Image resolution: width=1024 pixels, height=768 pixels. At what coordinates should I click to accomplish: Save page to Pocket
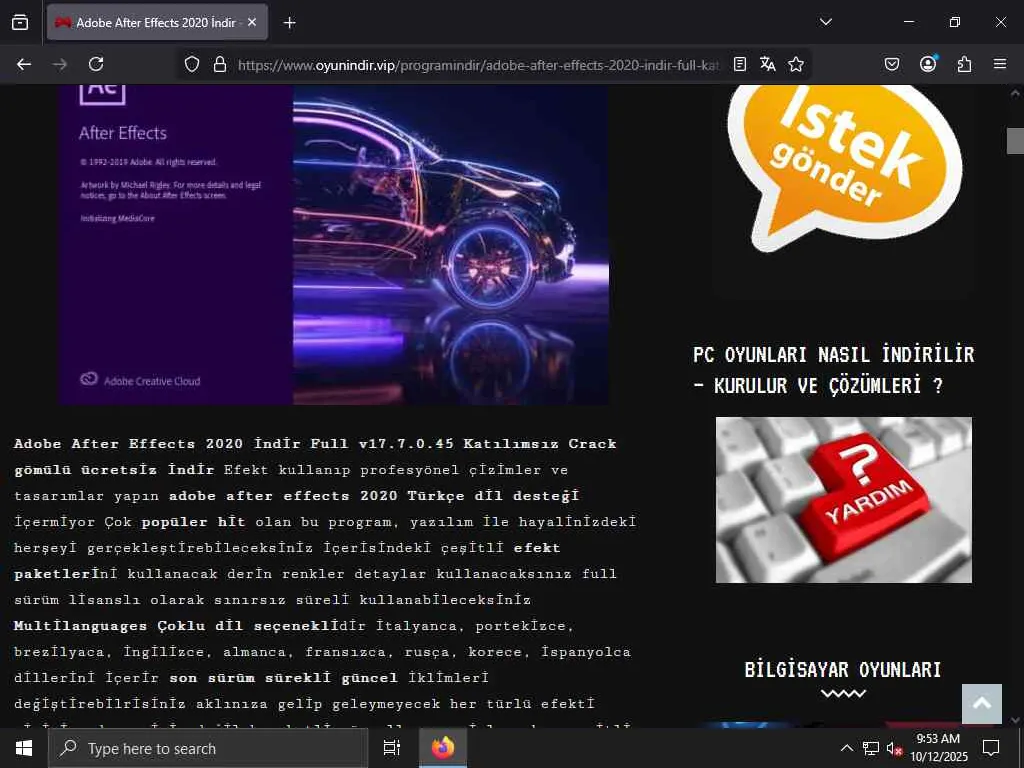(x=892, y=64)
